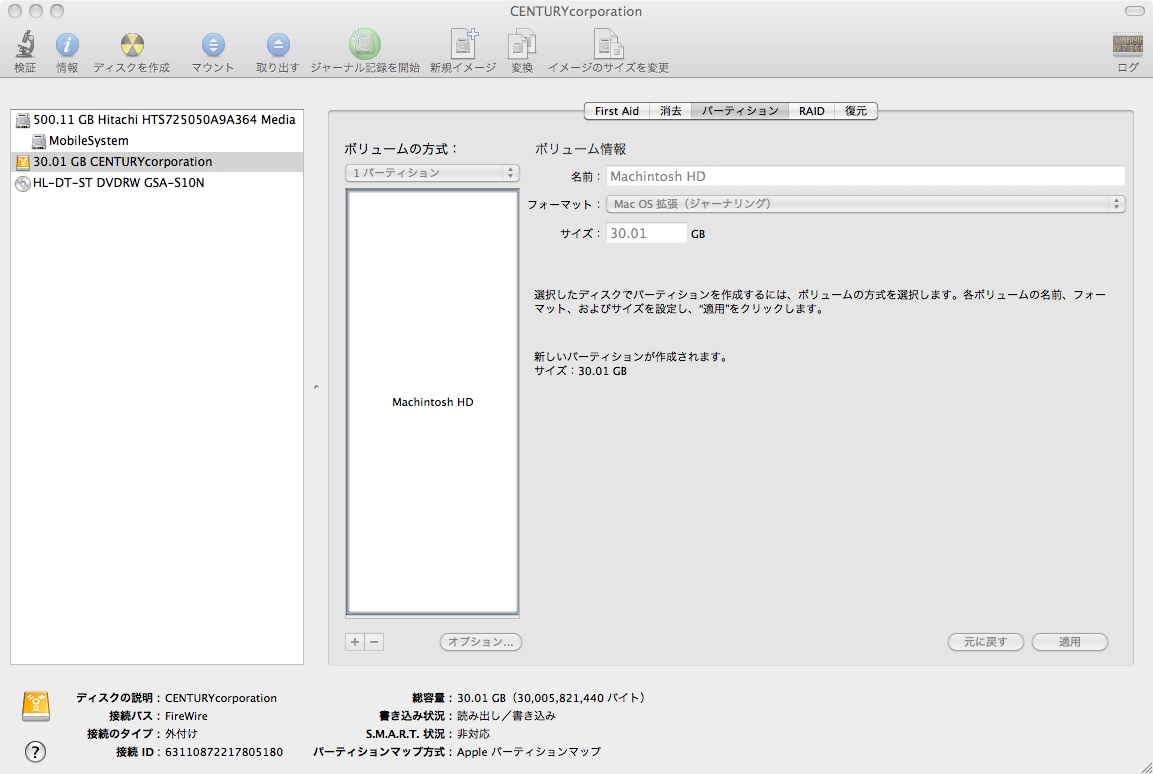Open the ボリュームの方式 partition scheme dropdown
Viewport: 1153px width, 774px height.
432,173
